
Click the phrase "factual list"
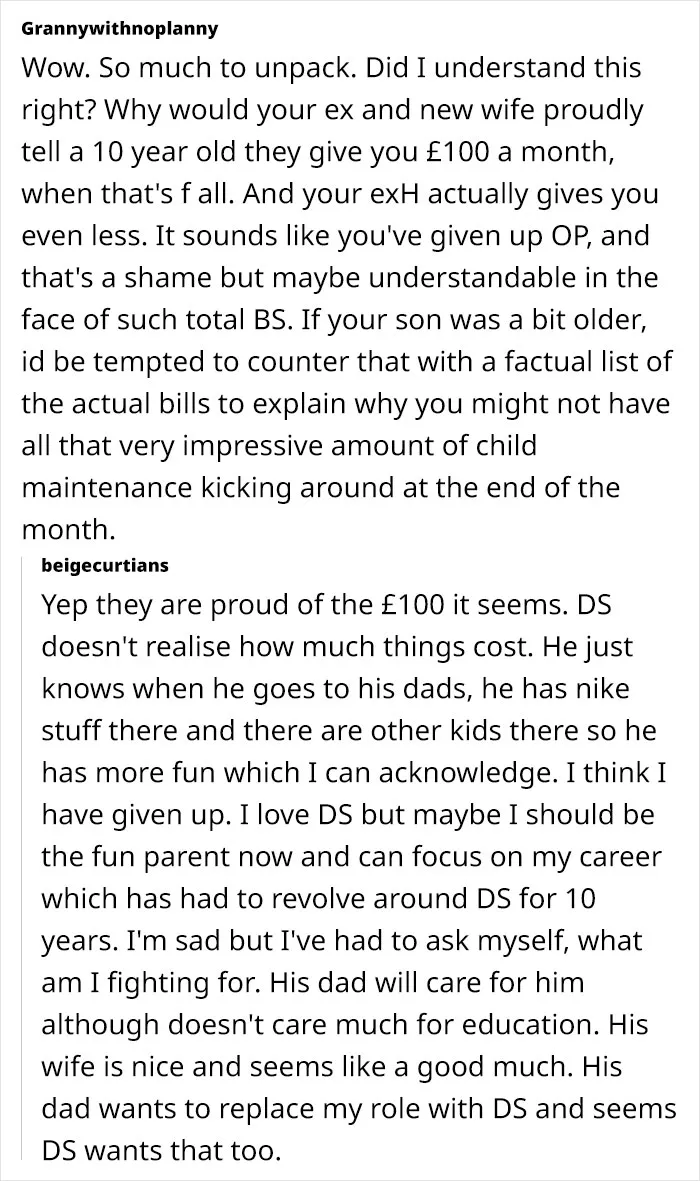(x=567, y=363)
